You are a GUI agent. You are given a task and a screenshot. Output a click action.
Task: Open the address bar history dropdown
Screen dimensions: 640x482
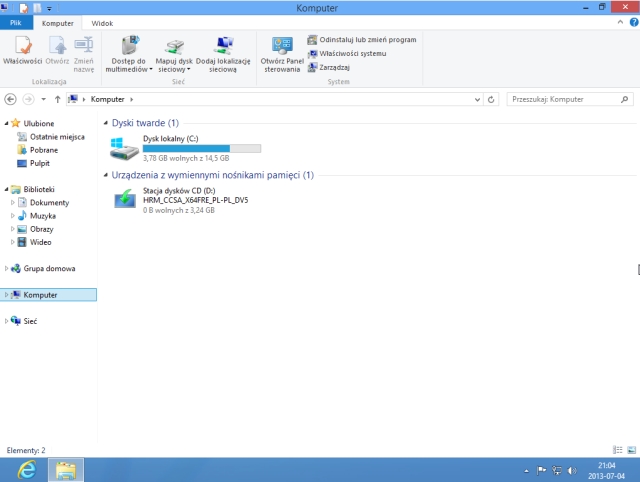(x=478, y=100)
